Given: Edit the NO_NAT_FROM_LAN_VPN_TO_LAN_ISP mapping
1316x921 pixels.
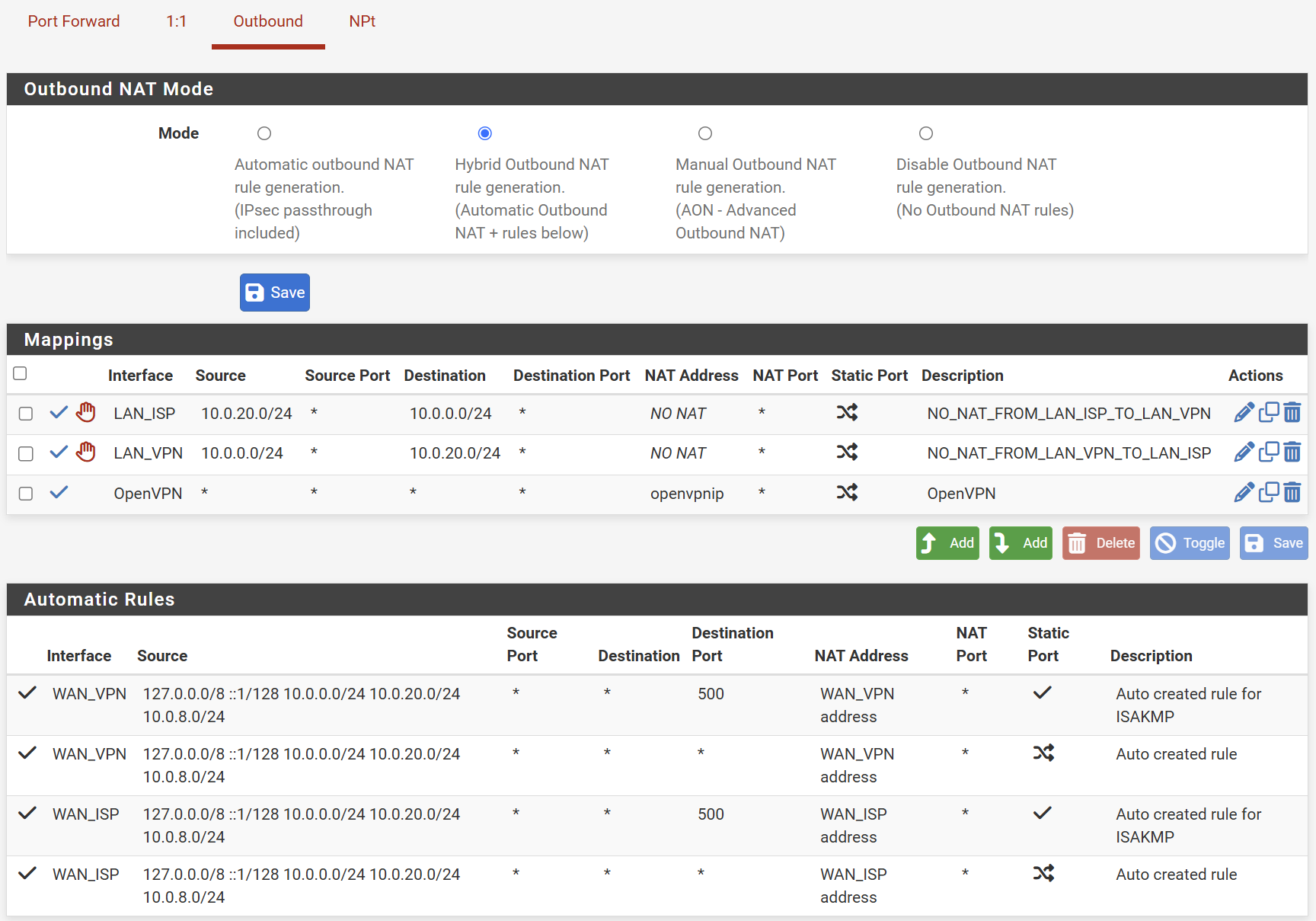Looking at the screenshot, I should pyautogui.click(x=1244, y=453).
